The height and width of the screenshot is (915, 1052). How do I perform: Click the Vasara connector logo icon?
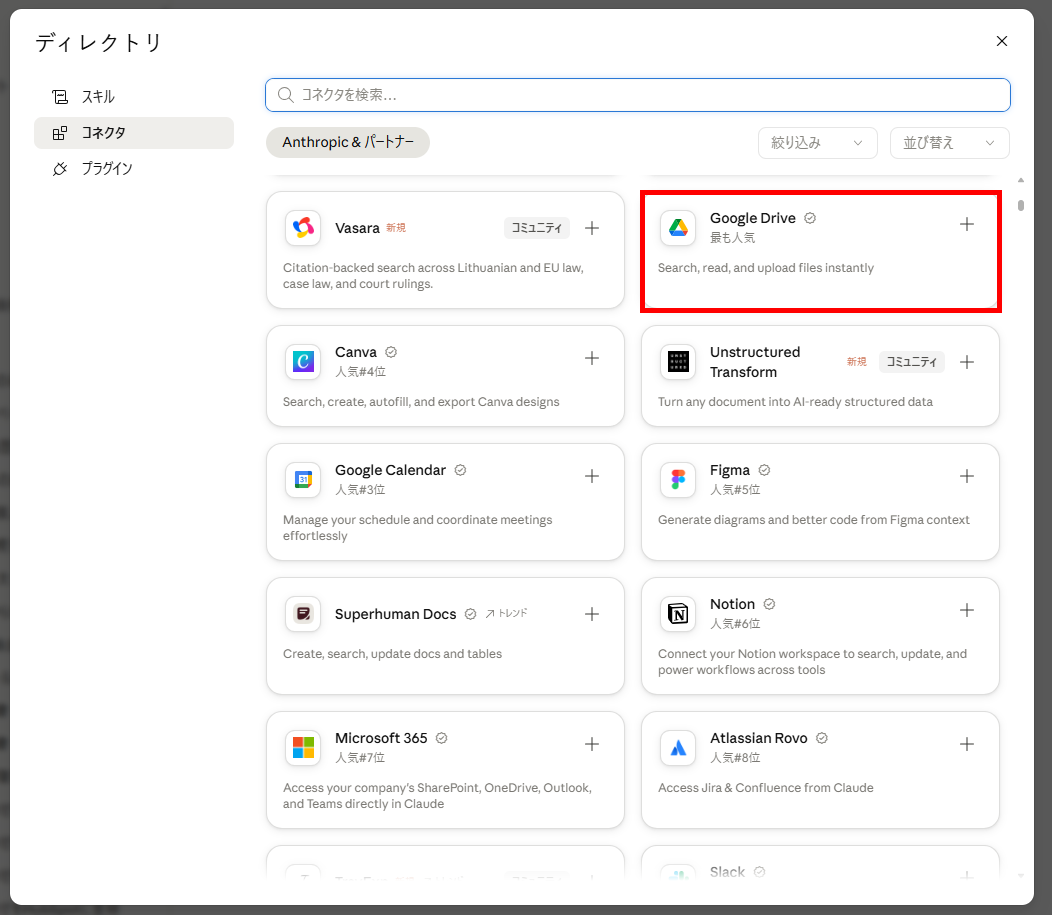(x=303, y=228)
